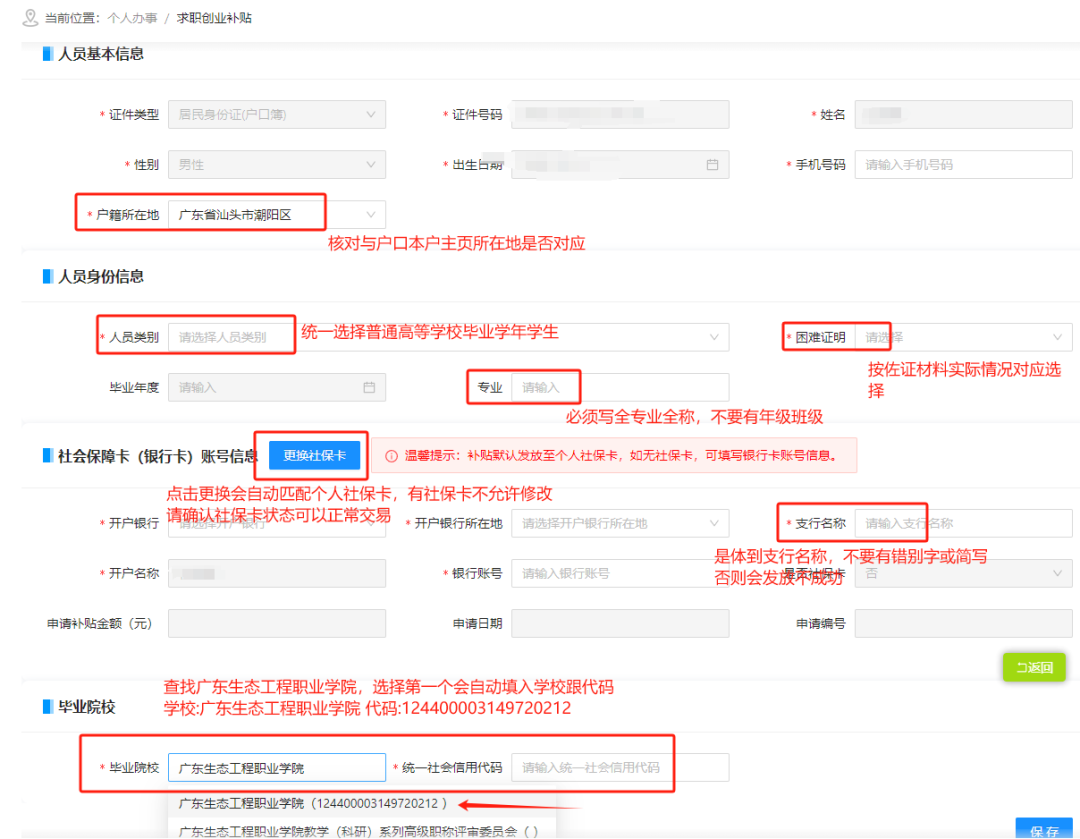Click calendar icon in 毕业年度 field
The width and height of the screenshot is (1080, 839).
pos(369,387)
